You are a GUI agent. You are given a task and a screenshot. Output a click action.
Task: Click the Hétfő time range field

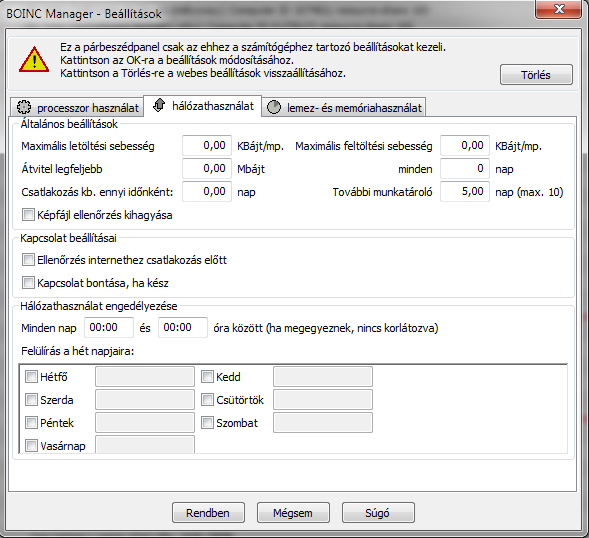coord(145,376)
